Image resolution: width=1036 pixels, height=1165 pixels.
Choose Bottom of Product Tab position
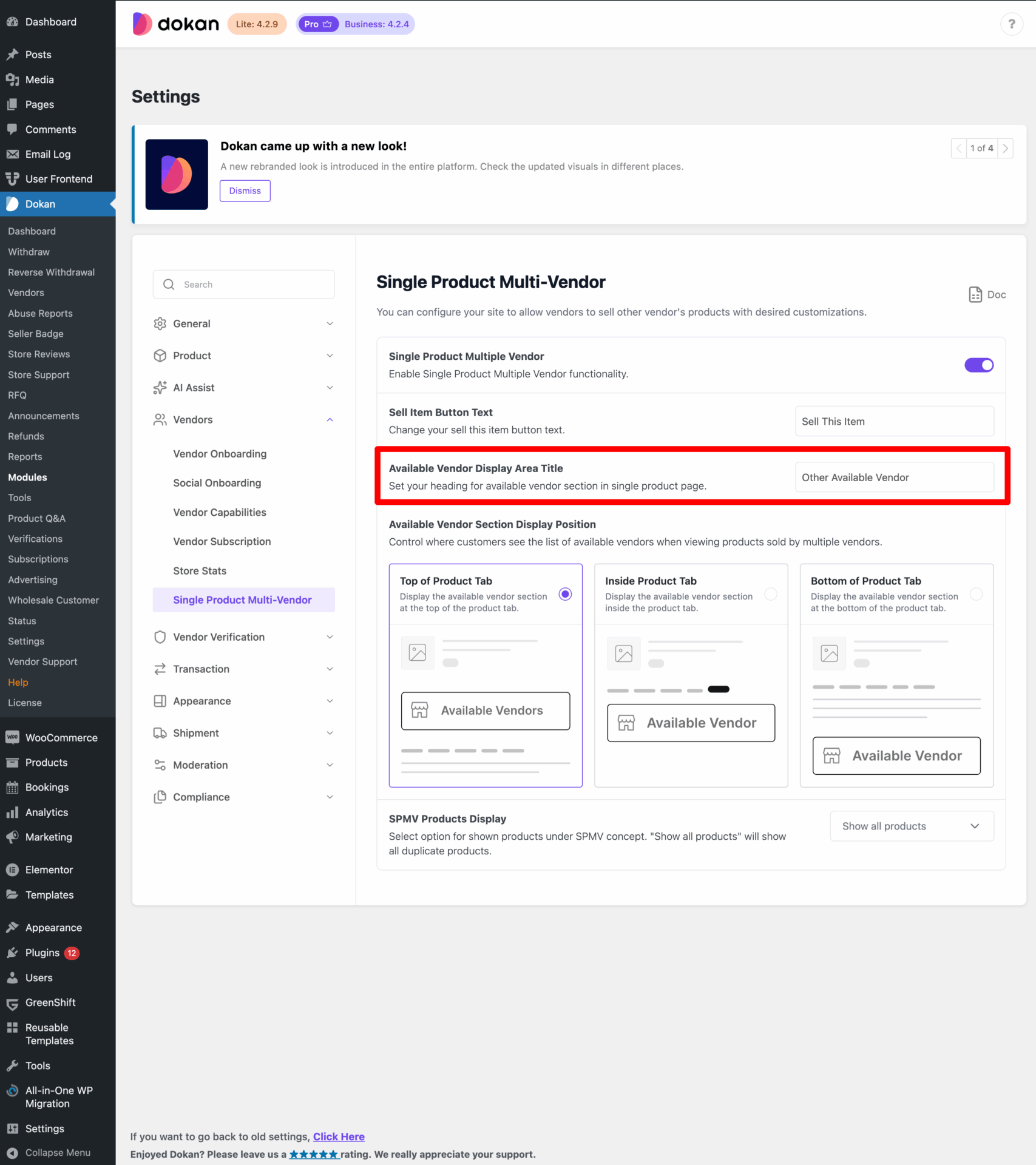[976, 595]
